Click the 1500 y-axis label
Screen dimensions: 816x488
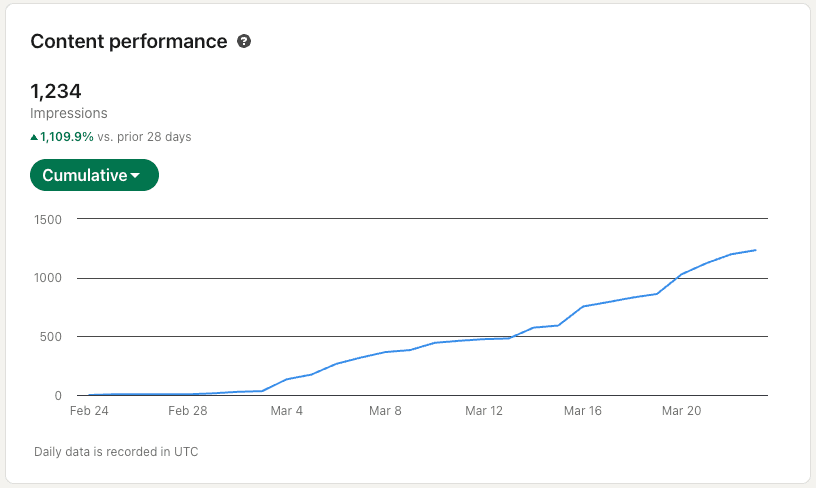pos(48,220)
